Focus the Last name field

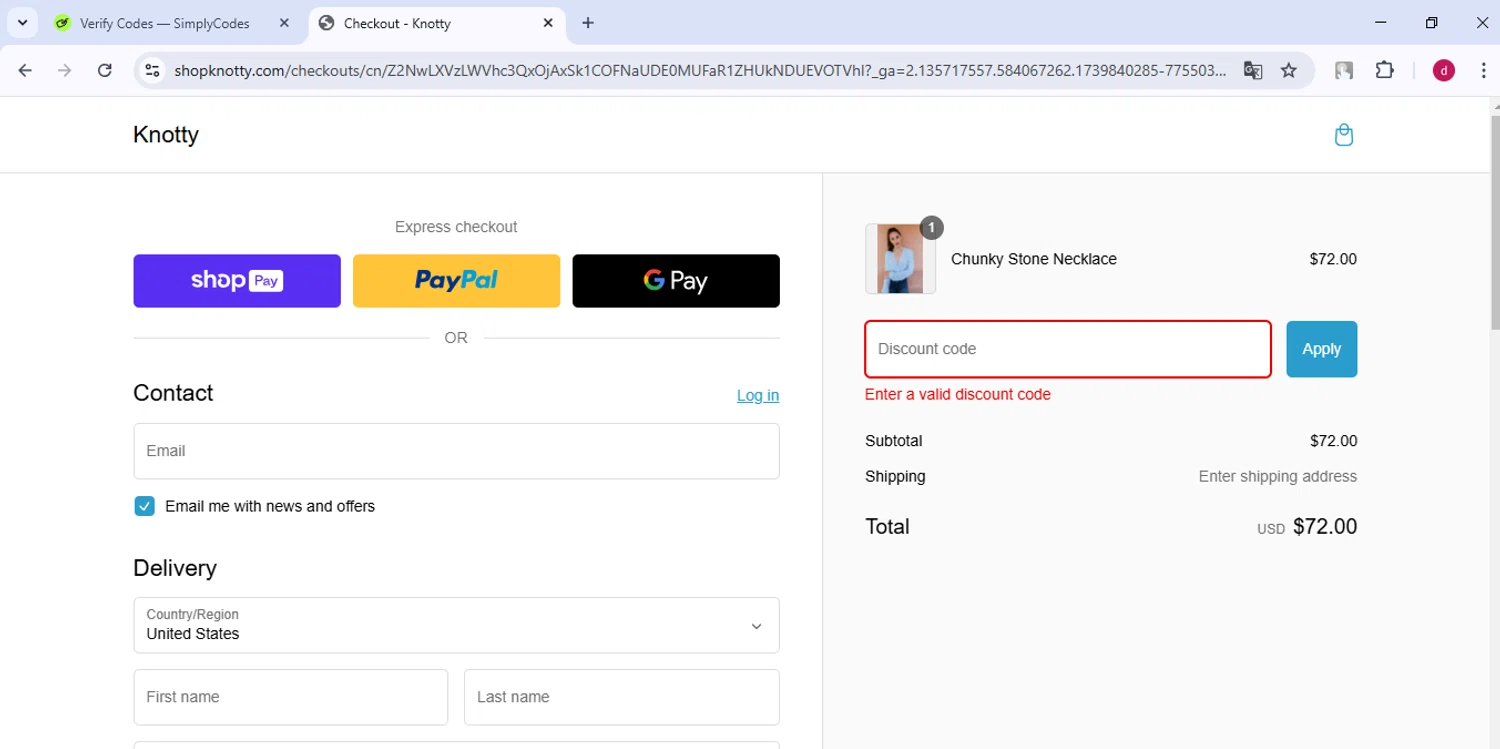coord(622,697)
